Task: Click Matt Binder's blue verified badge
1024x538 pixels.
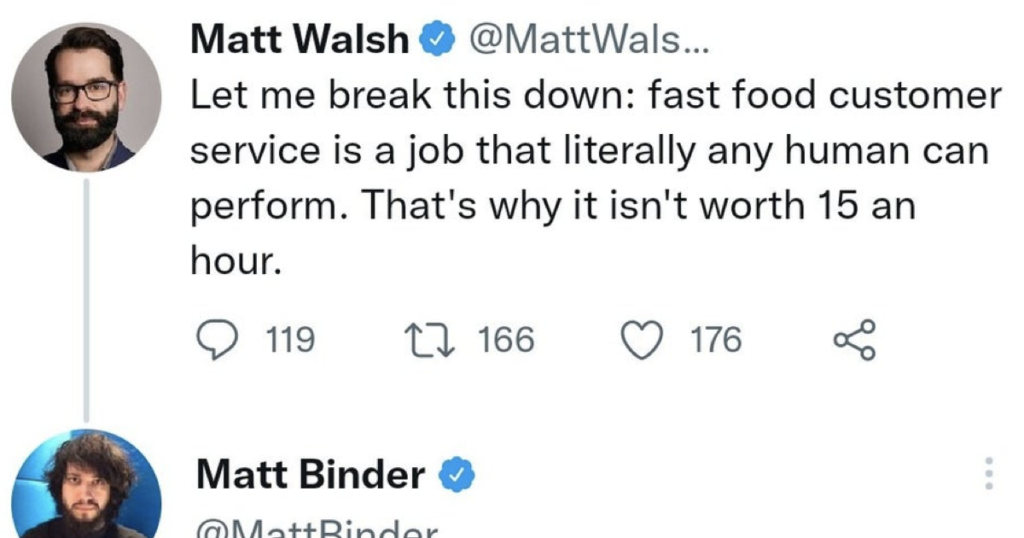Action: click(x=457, y=475)
